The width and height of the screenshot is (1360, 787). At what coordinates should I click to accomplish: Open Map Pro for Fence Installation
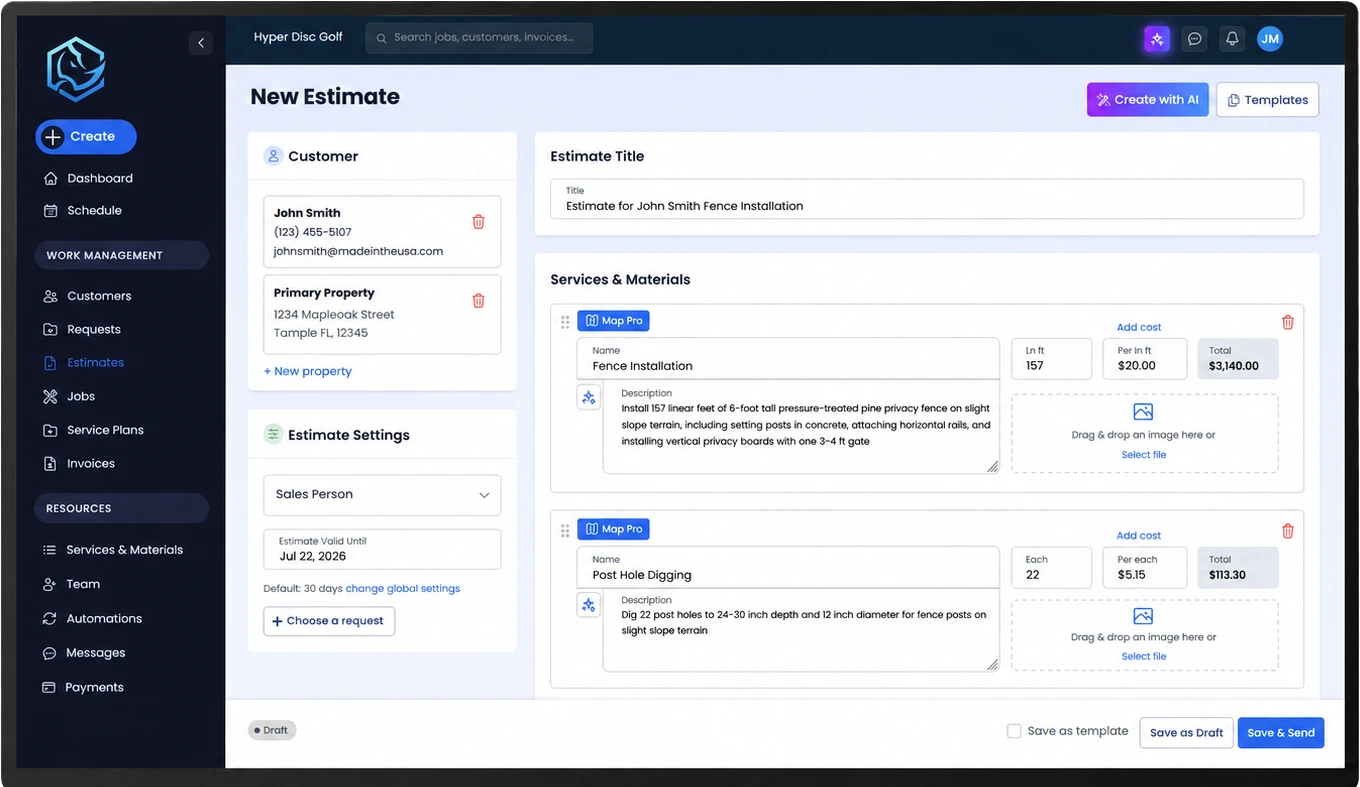click(613, 321)
